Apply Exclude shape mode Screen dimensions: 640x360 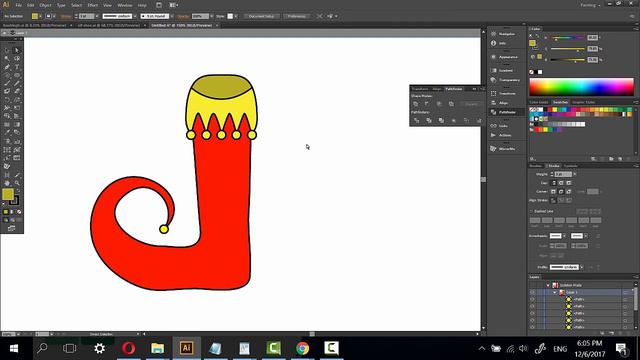pyautogui.click(x=451, y=104)
